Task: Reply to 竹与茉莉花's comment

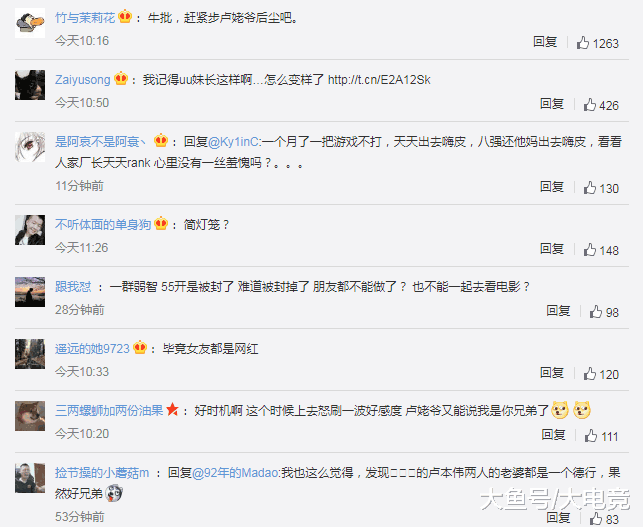Action: tap(545, 42)
